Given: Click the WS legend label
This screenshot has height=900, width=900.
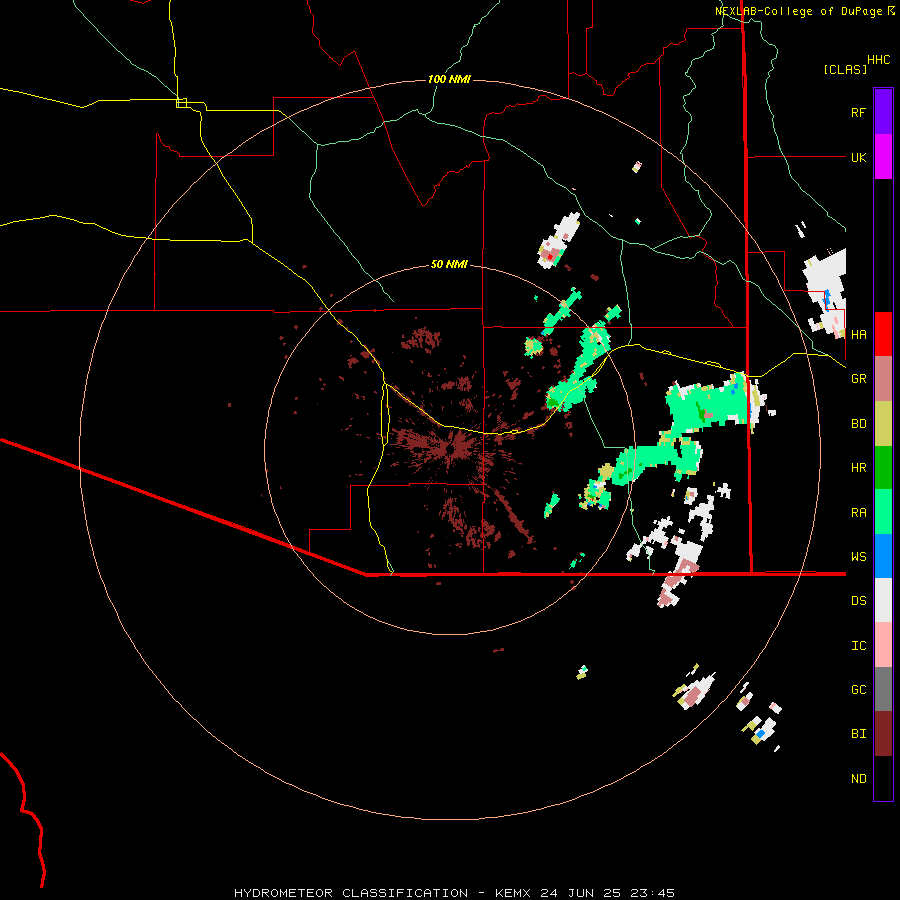Looking at the screenshot, I should (858, 557).
